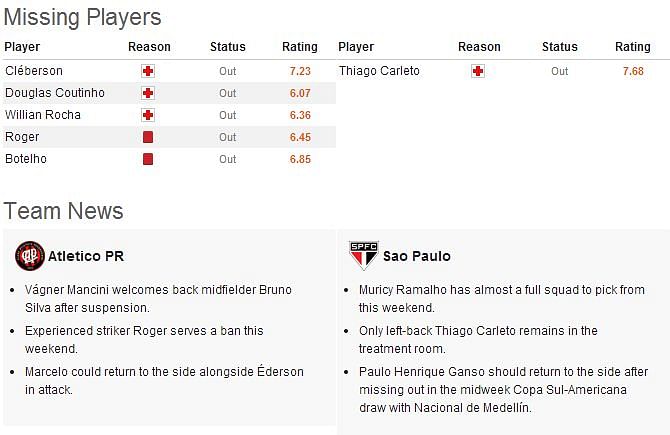This screenshot has width=670, height=435.
Task: Open Cléberson's player name link
Action: 34,71
